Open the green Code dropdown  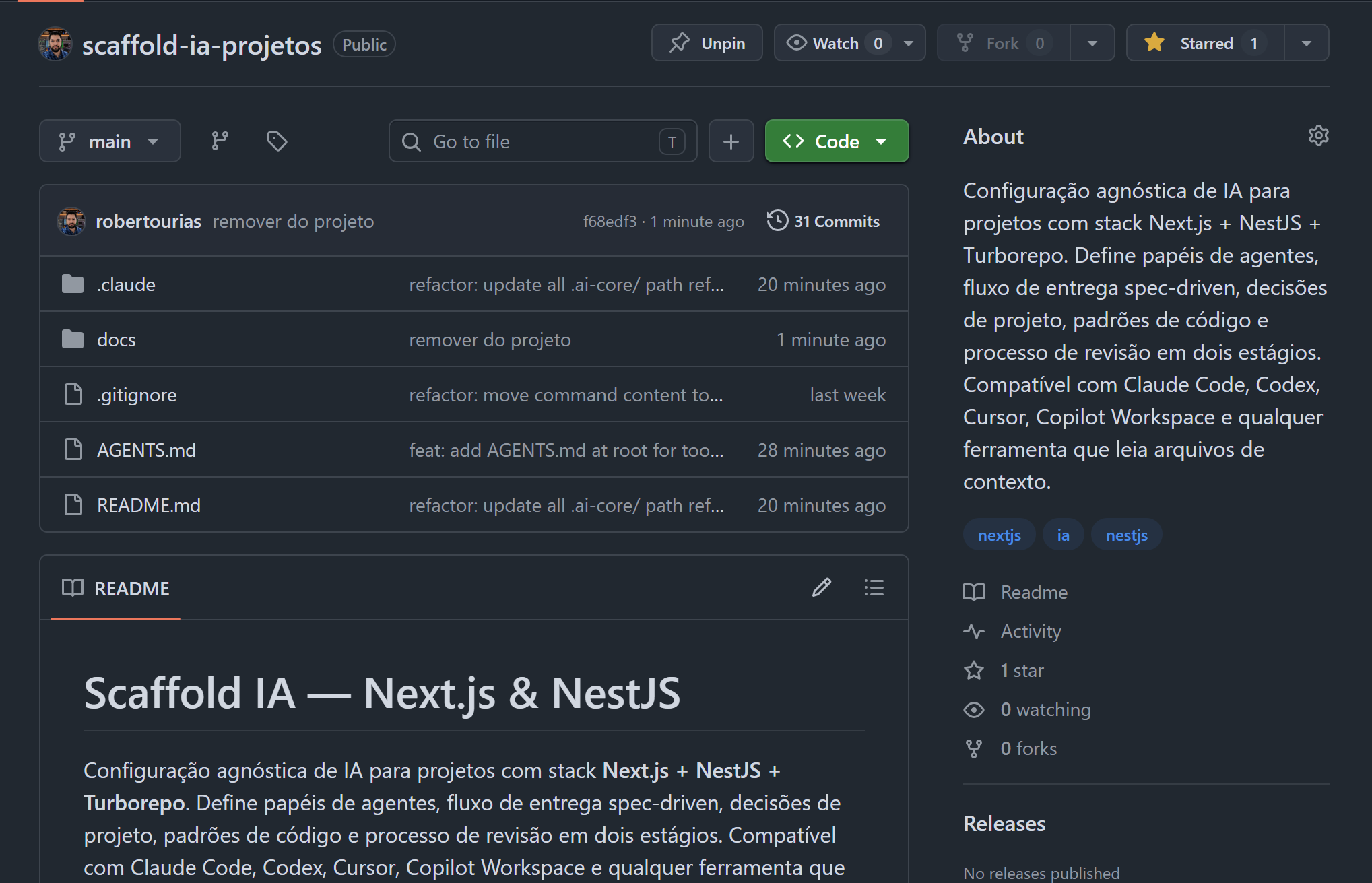837,141
